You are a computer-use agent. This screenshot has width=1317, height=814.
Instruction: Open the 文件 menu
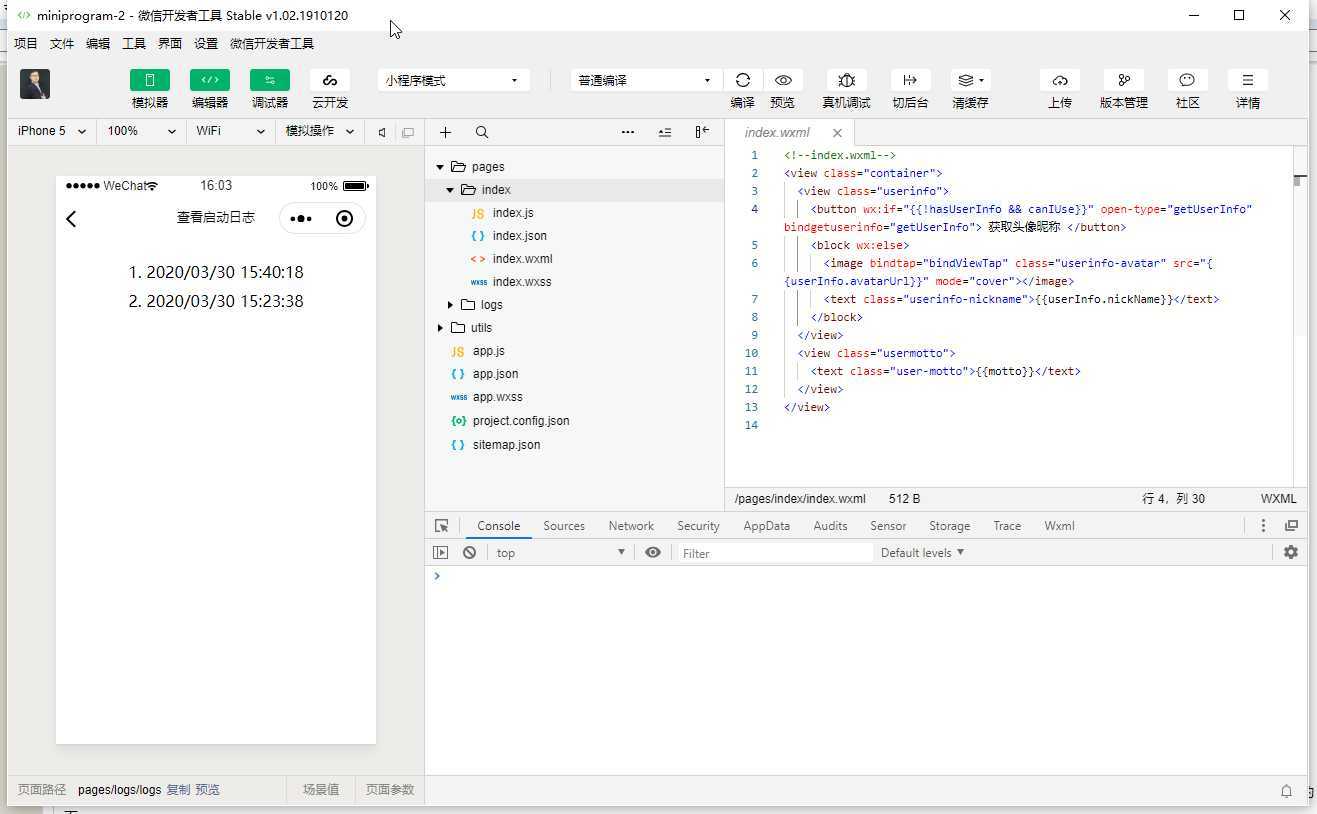(62, 44)
